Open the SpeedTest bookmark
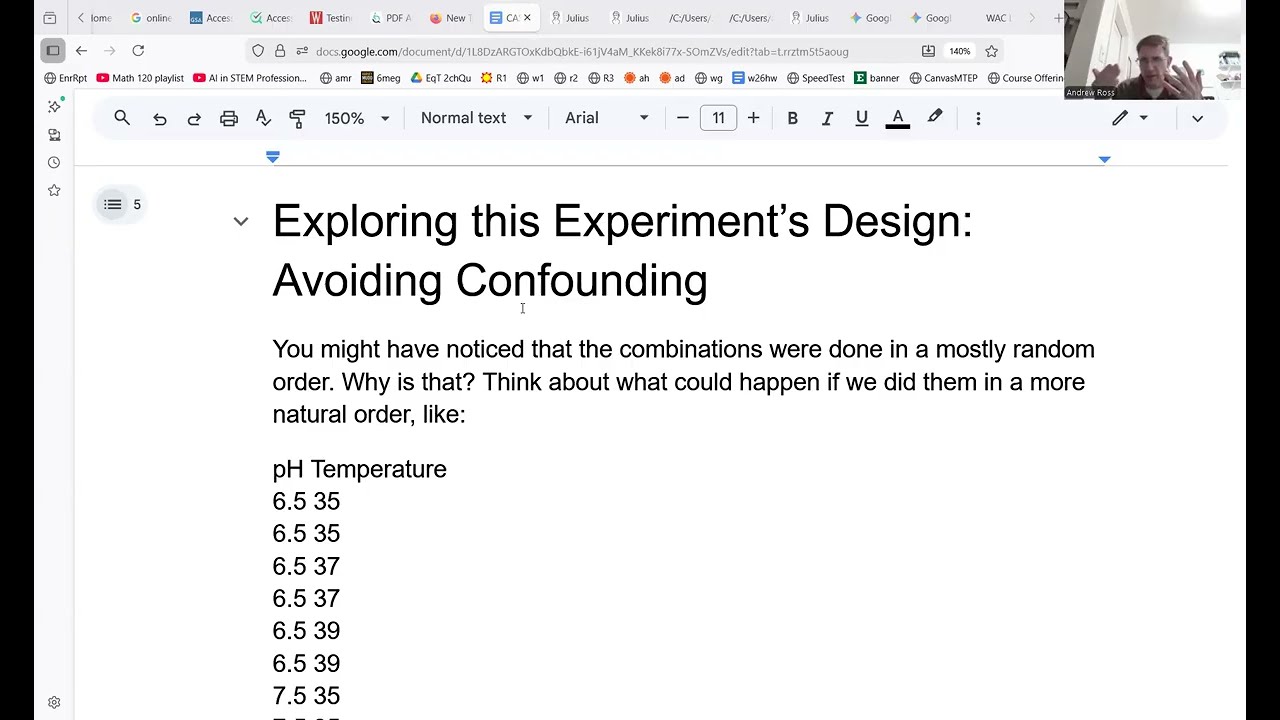 click(816, 78)
